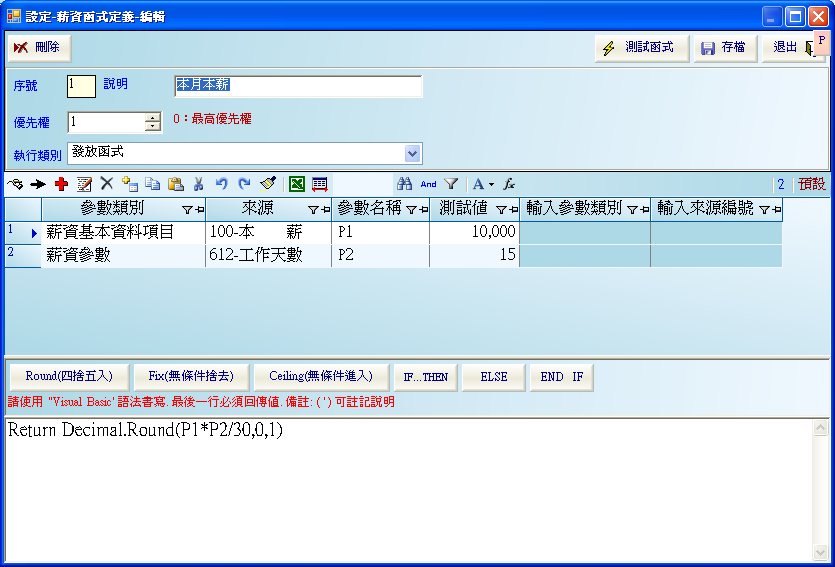Click the fx formula icon
The height and width of the screenshot is (567, 835).
coord(509,184)
